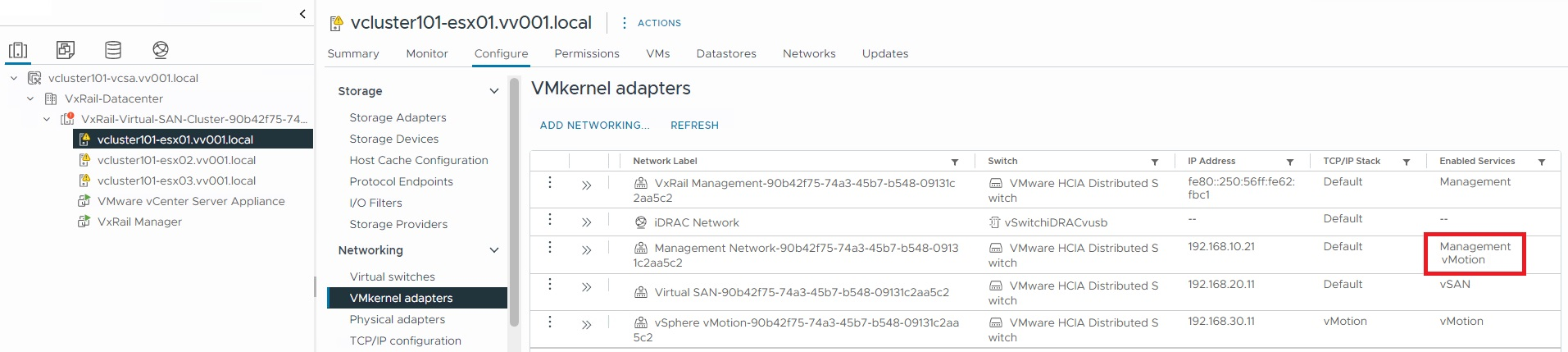Open Physical adapters settings page
Screen dimensions: 1568x352
[x=397, y=319]
